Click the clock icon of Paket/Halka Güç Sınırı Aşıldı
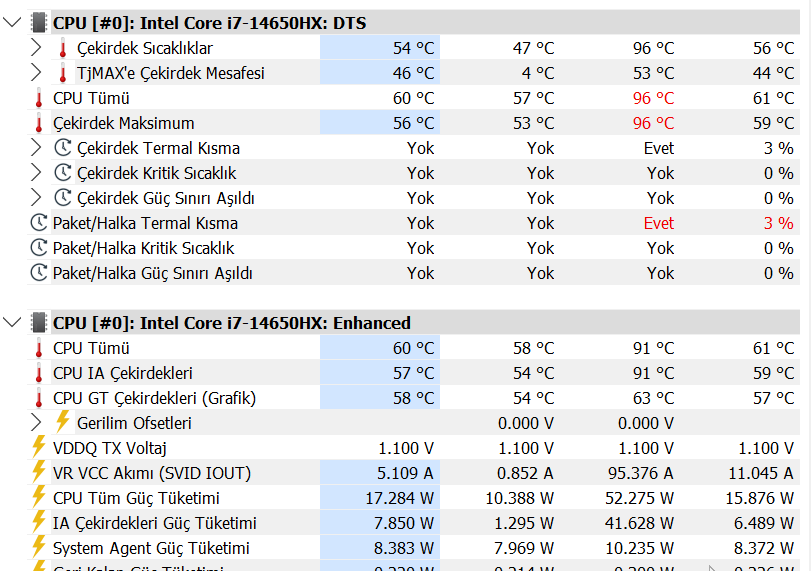Screen dimensions: 811x571 (x=39, y=273)
